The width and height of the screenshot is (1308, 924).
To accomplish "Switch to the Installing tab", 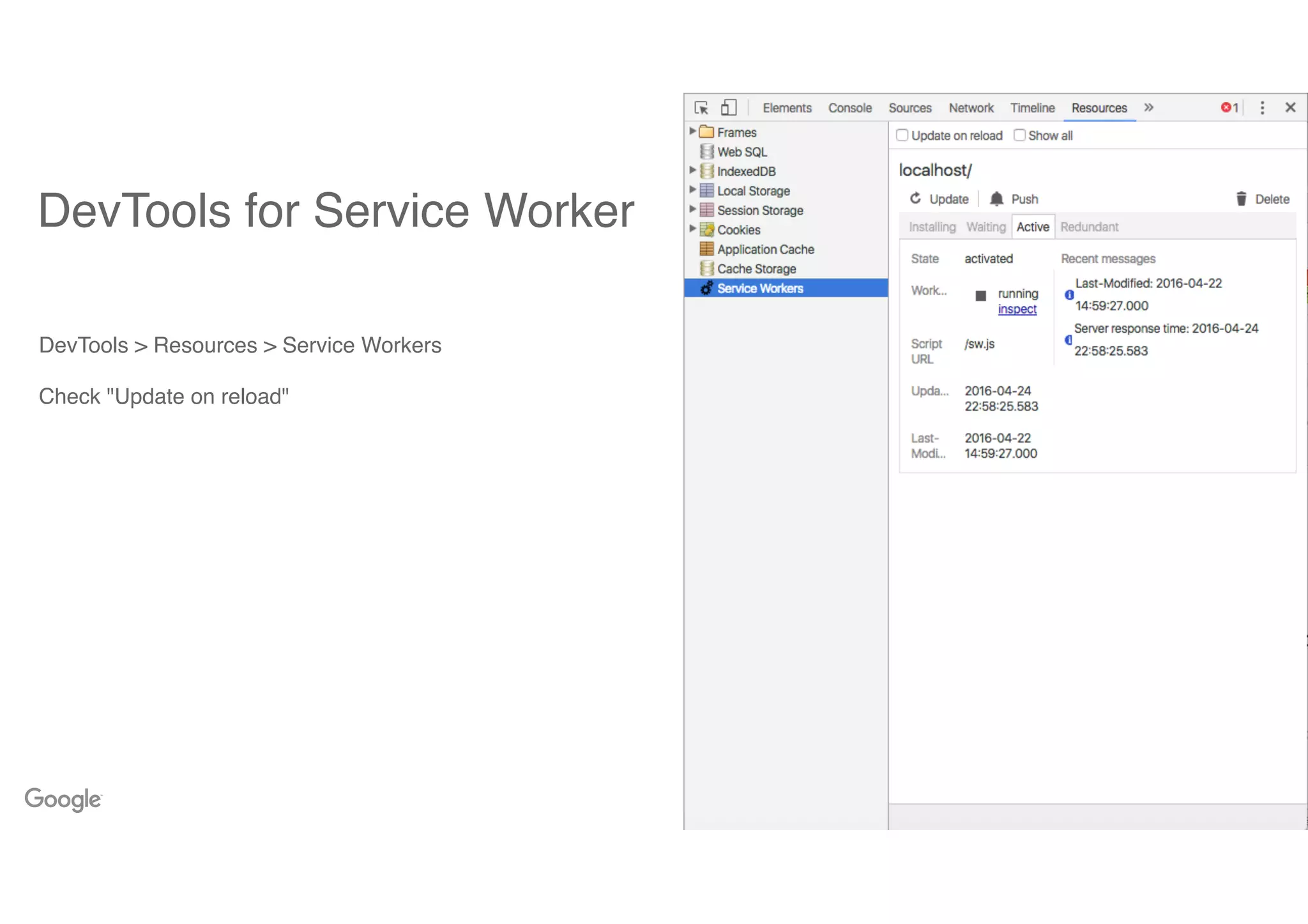I will pyautogui.click(x=932, y=227).
